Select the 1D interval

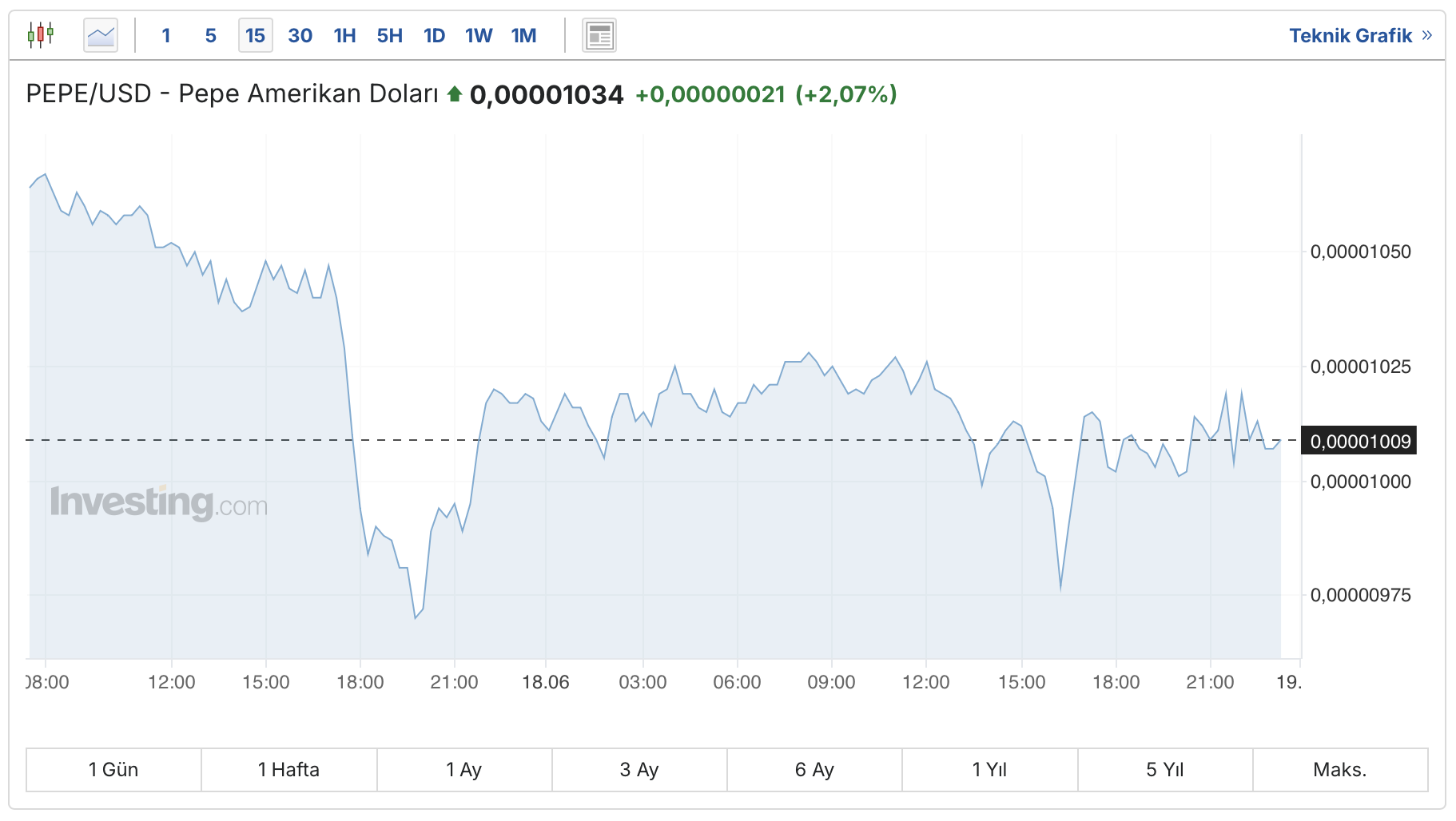tap(435, 35)
